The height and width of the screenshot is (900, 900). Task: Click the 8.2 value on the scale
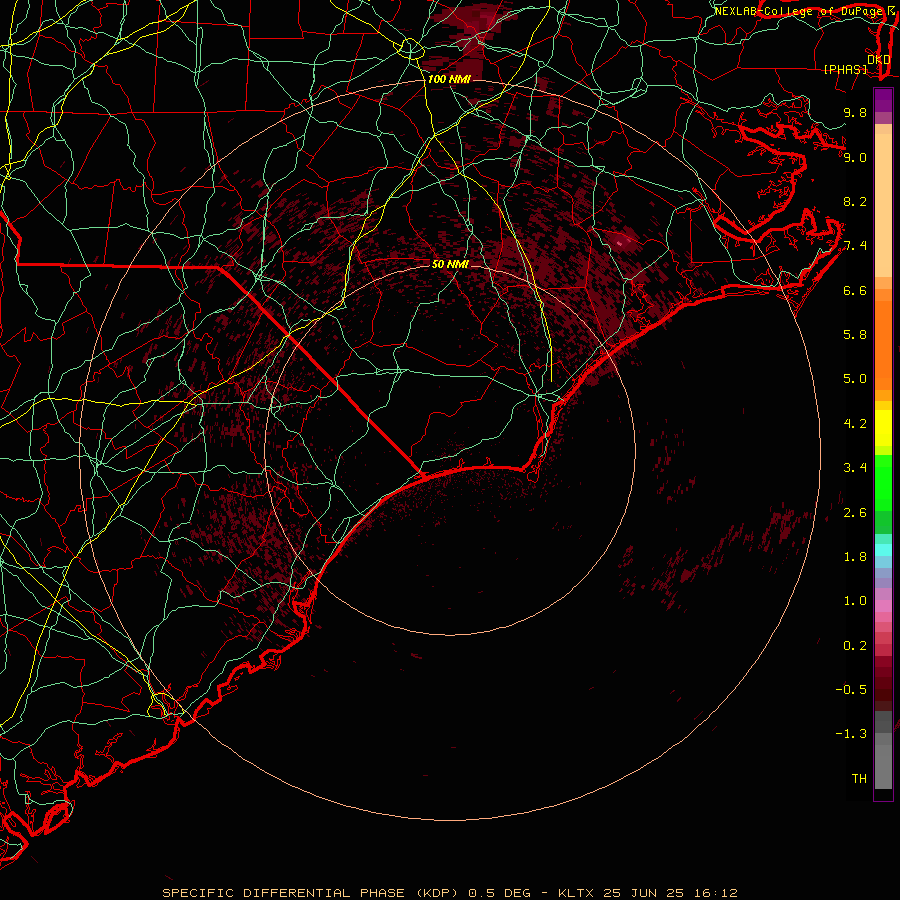tap(855, 201)
